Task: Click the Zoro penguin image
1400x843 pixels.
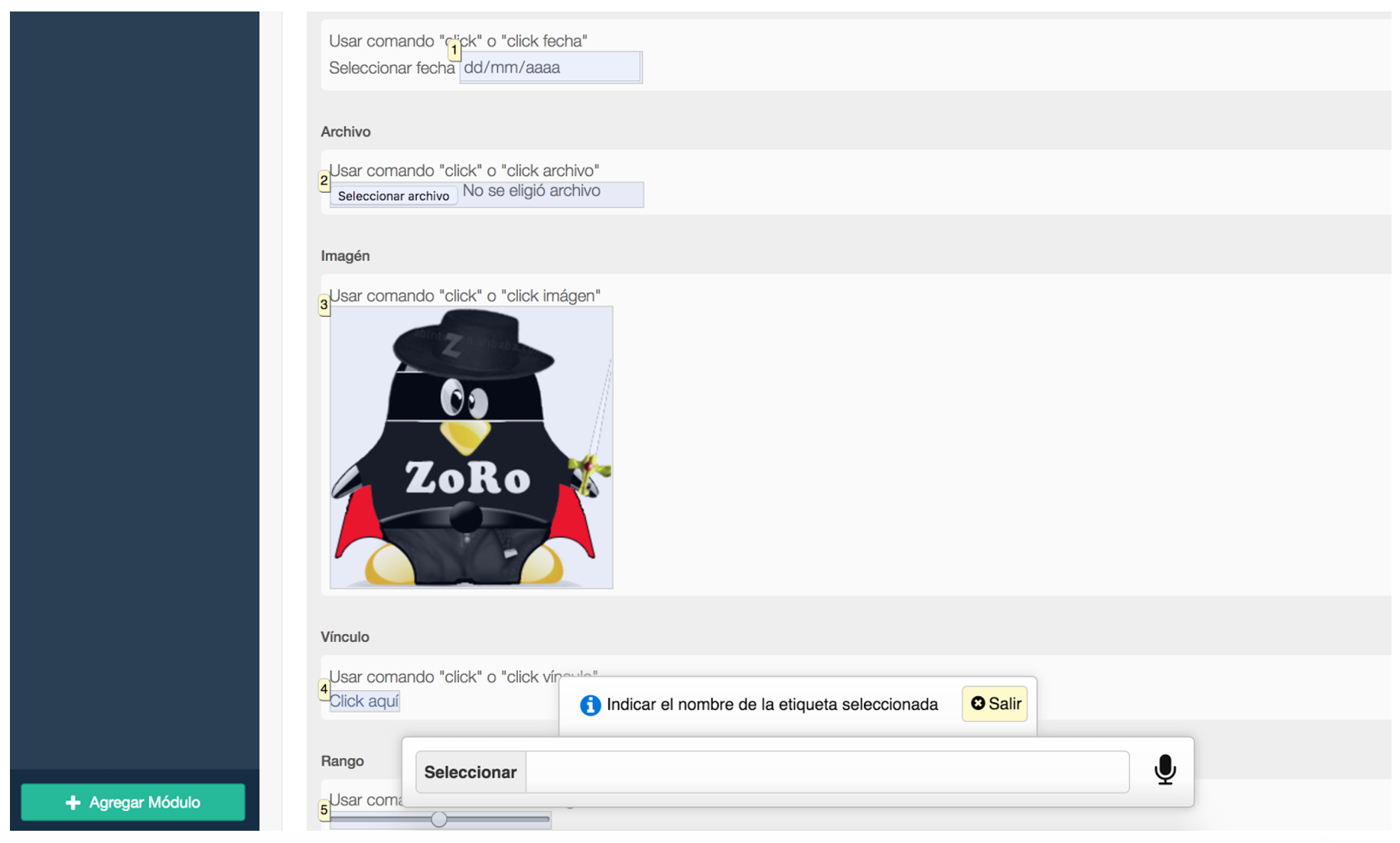Action: (471, 448)
